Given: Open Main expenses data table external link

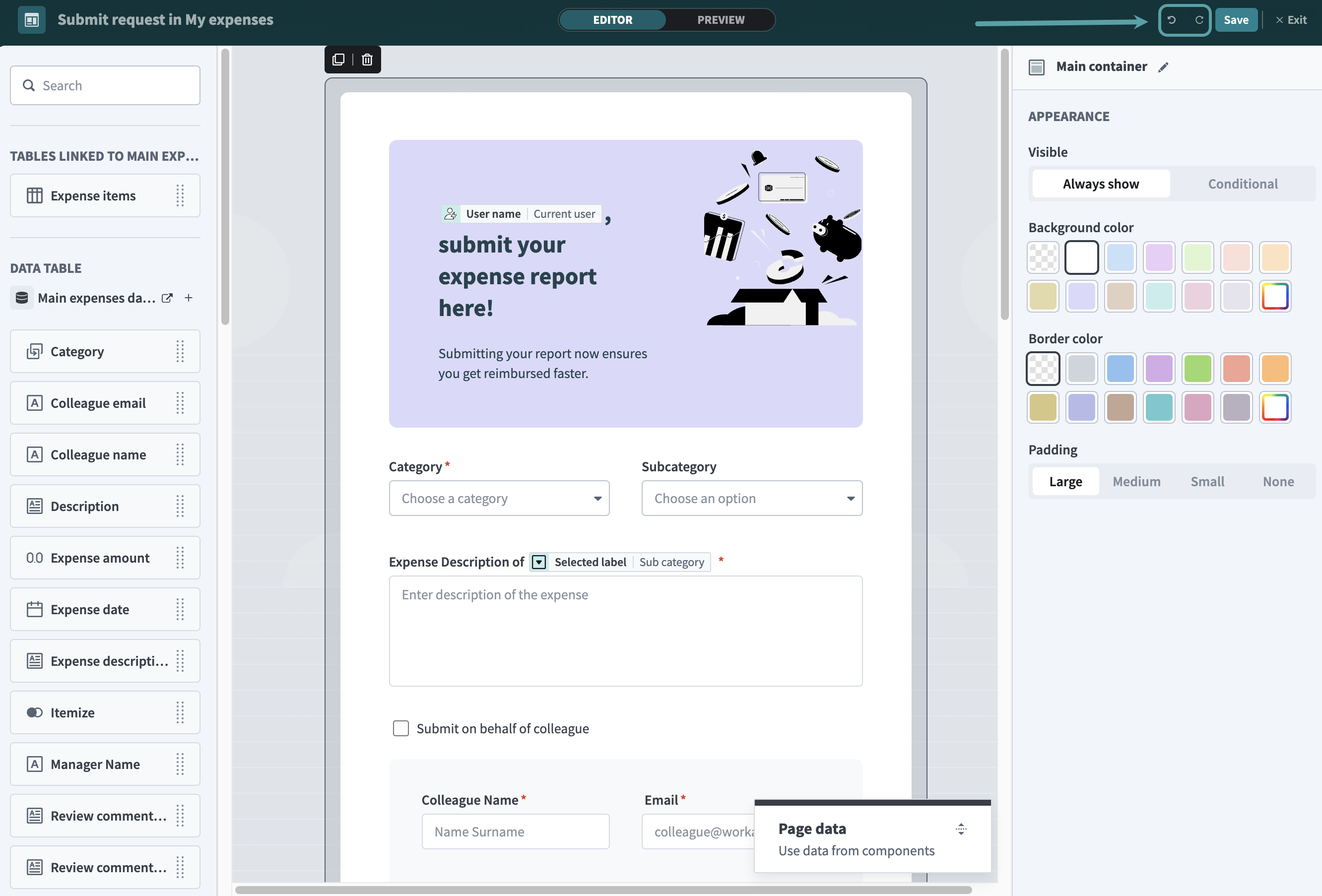Looking at the screenshot, I should [x=167, y=298].
